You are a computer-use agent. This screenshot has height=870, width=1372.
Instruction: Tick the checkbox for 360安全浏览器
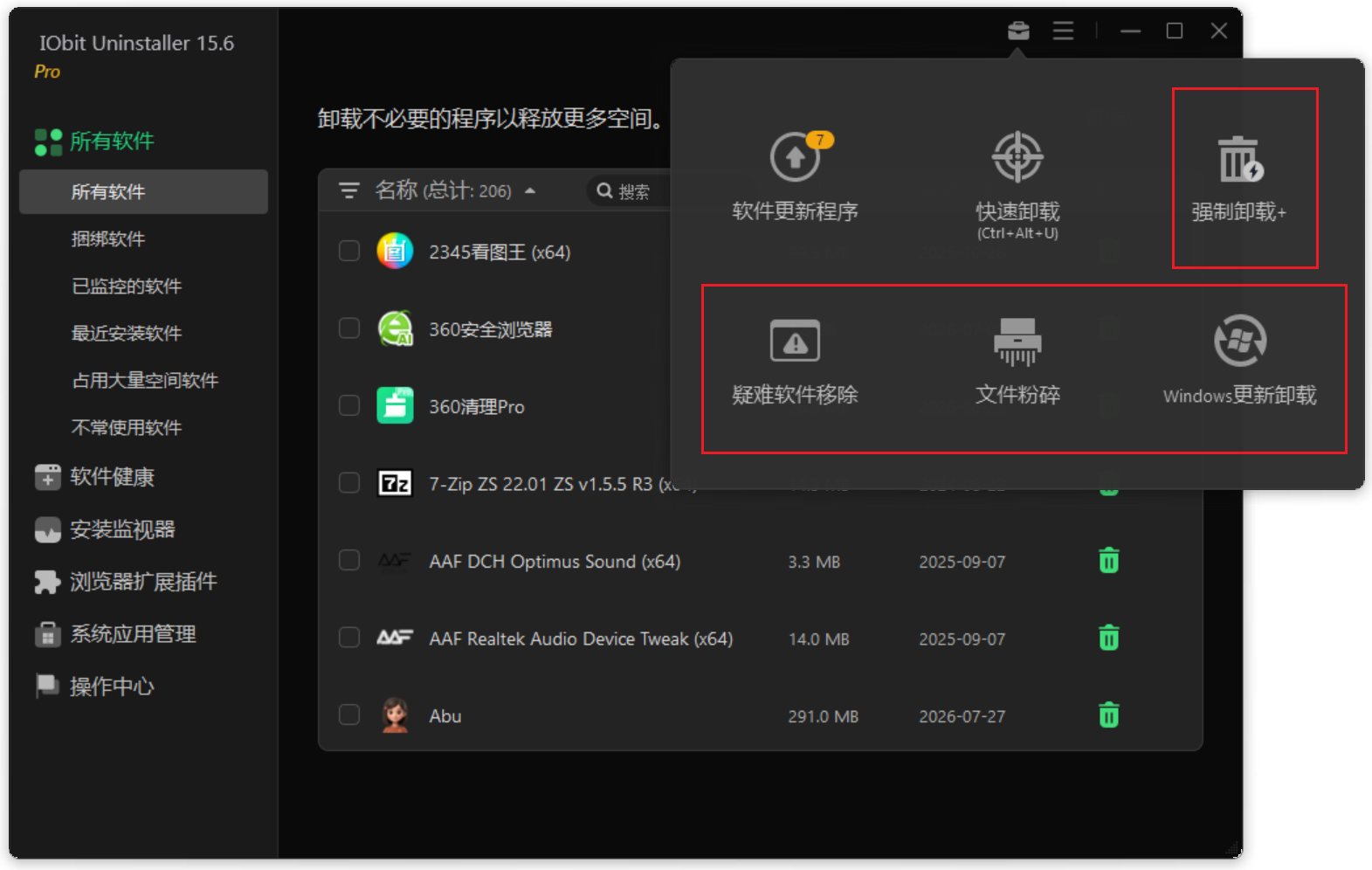click(x=349, y=328)
